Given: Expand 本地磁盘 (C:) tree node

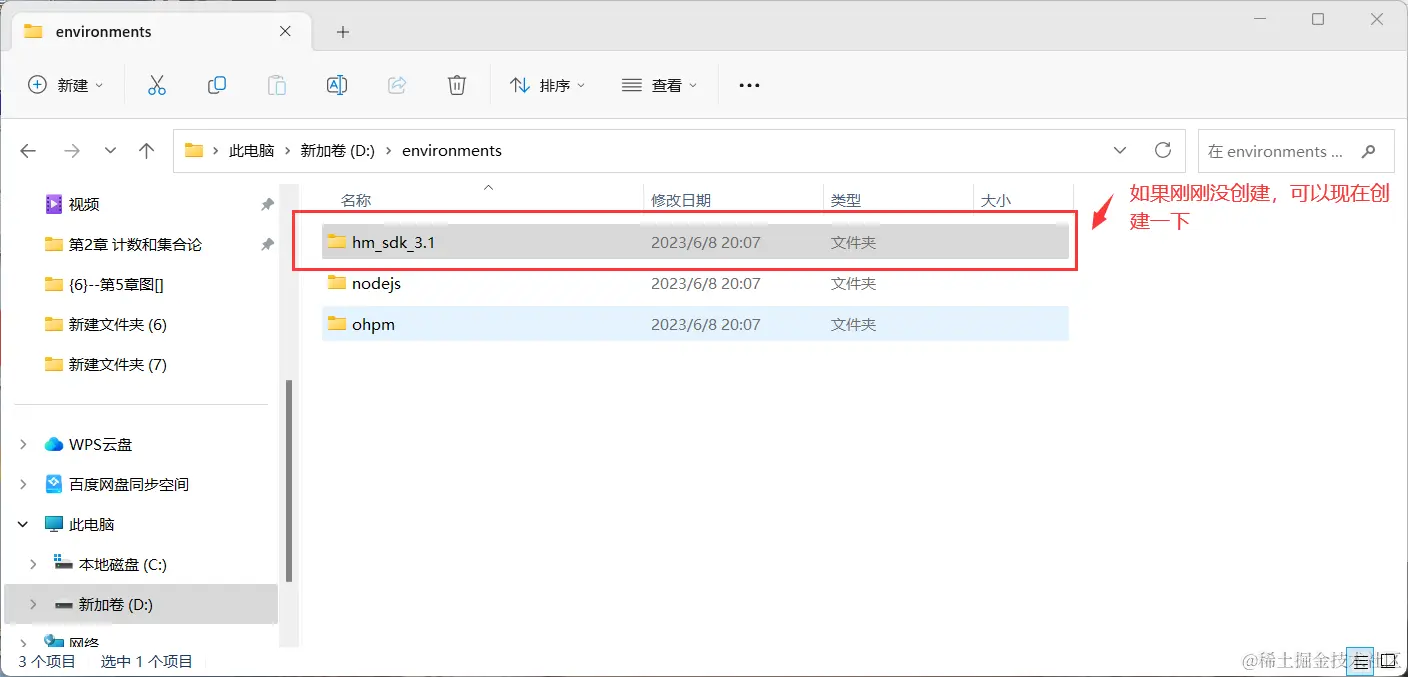Looking at the screenshot, I should 33,564.
